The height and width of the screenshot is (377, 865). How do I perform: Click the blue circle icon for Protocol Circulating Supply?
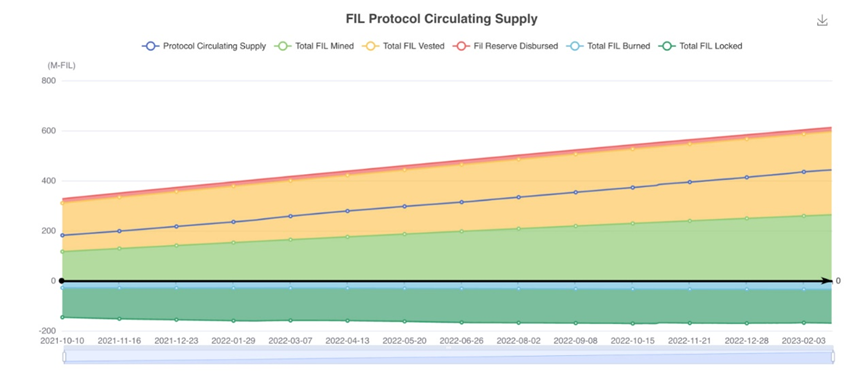151,46
